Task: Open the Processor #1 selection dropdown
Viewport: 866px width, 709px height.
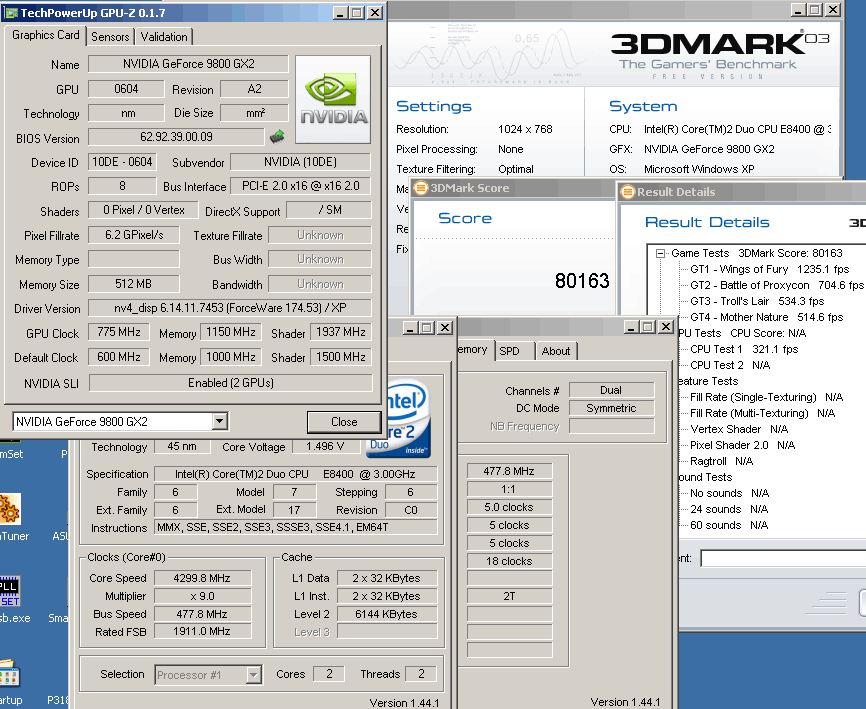Action: click(253, 674)
